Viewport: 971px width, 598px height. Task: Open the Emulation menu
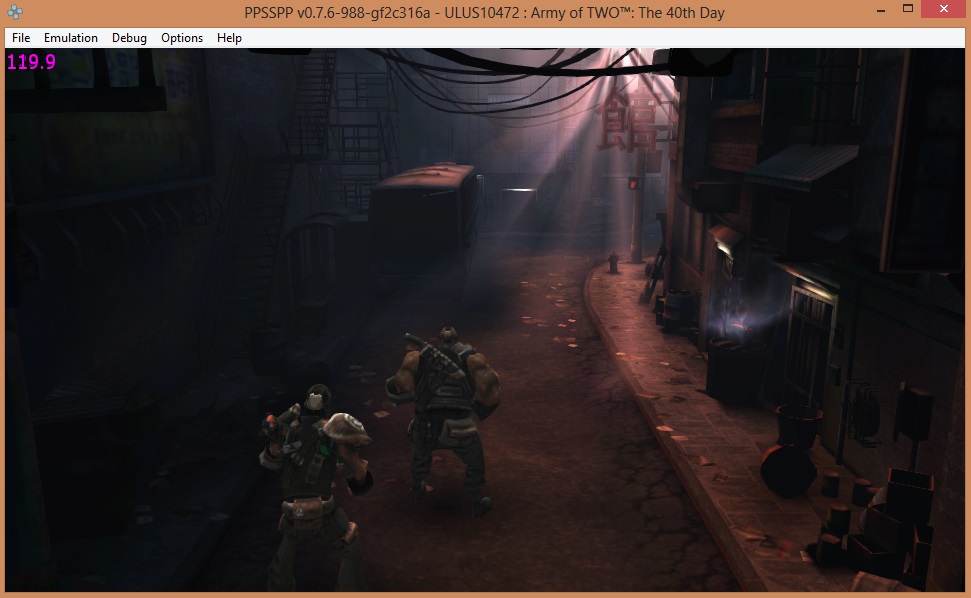tap(71, 38)
